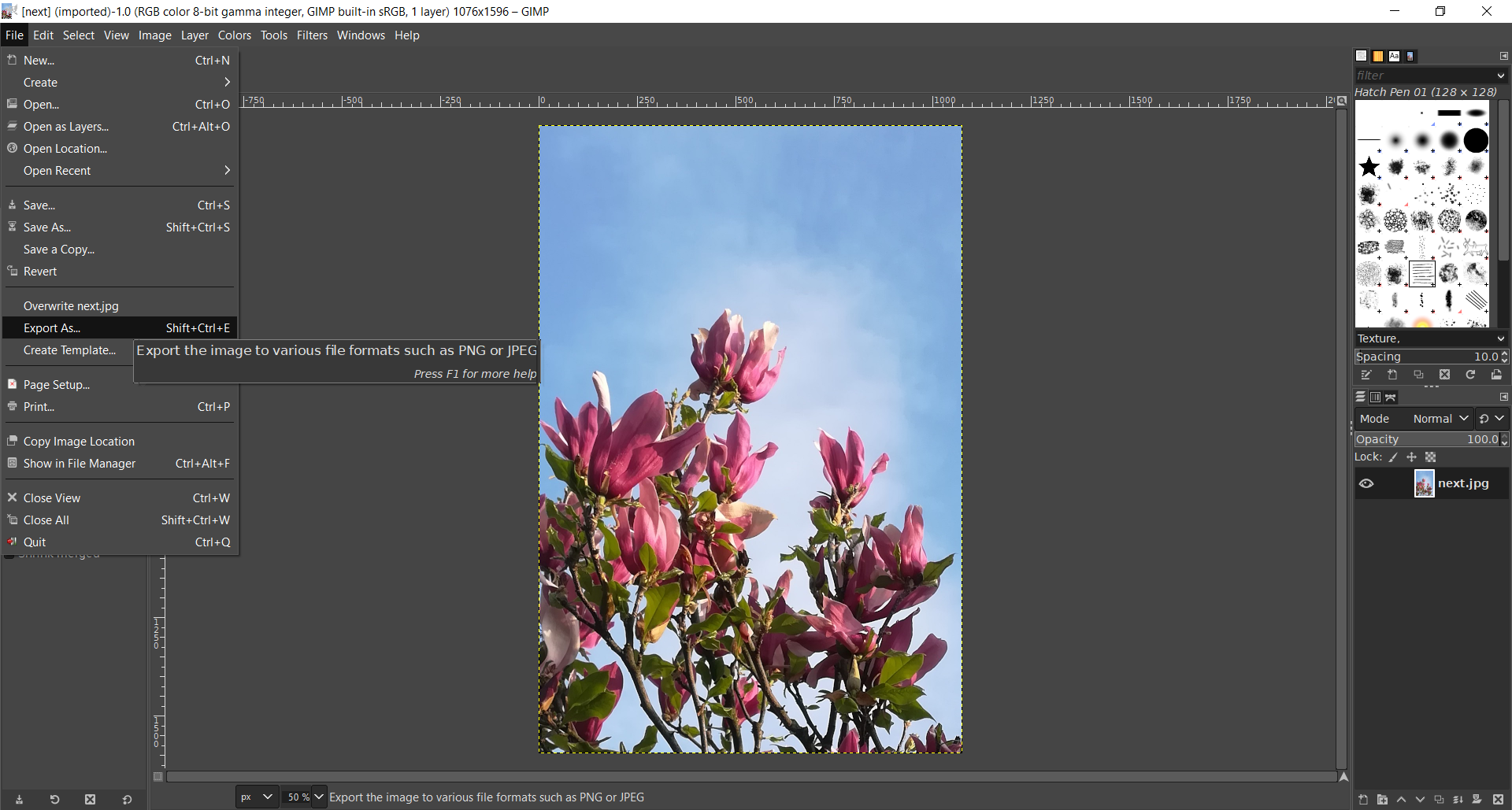1512x810 pixels.
Task: Toggle the lock alpha channel checkerboard icon
Action: 1431,457
